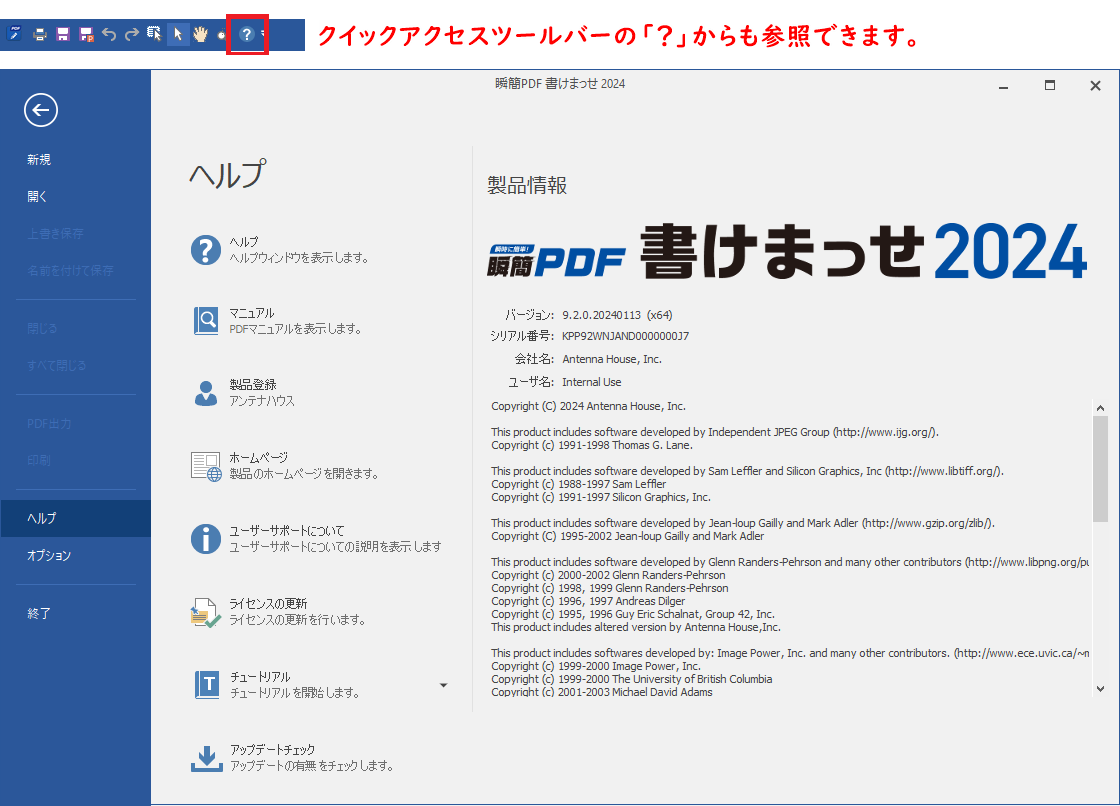Click the Copyright (C) 2024 Antenna House line
The width and height of the screenshot is (1120, 806).
click(x=589, y=406)
